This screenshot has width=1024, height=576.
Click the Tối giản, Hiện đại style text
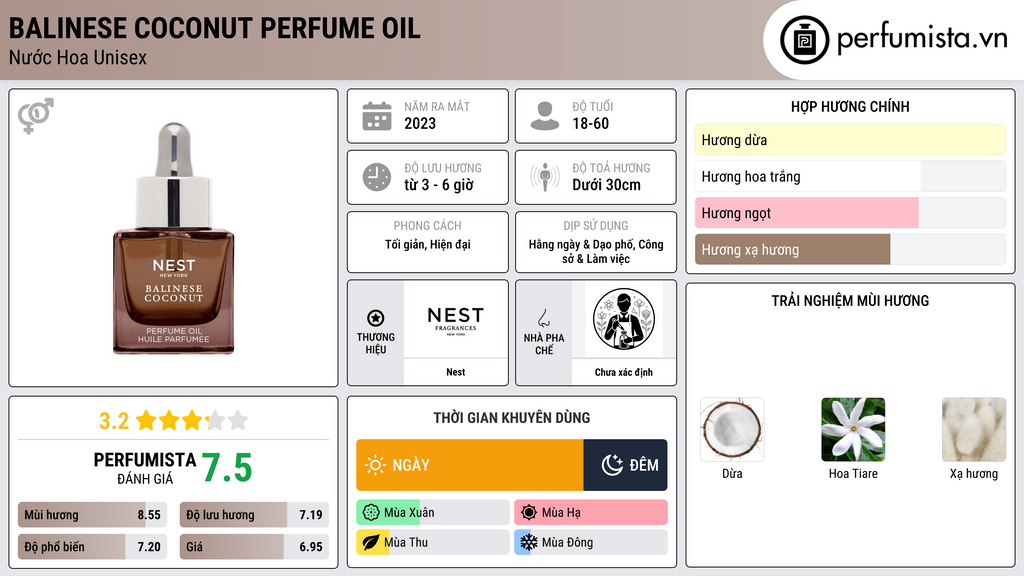pos(428,244)
